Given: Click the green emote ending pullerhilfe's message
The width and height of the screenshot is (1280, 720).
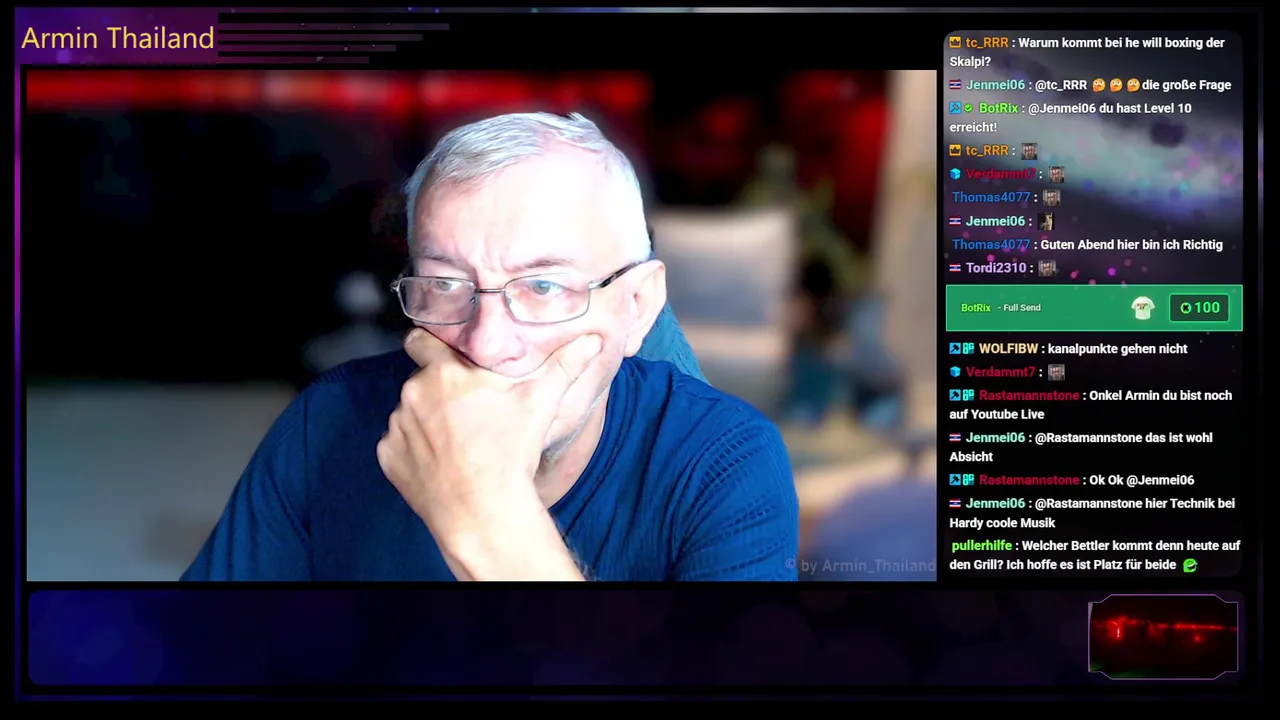Looking at the screenshot, I should click(1190, 565).
